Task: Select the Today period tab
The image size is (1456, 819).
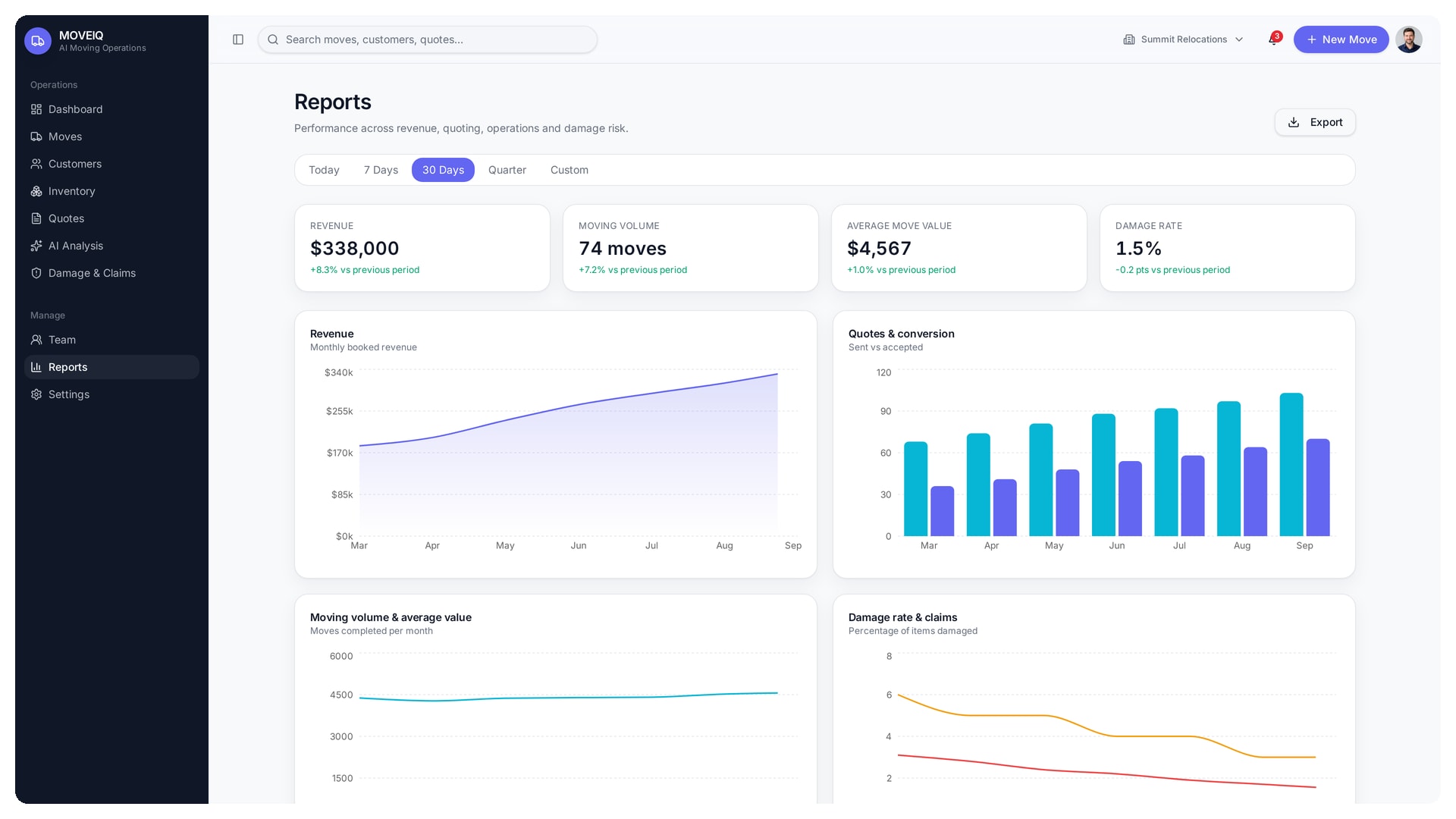Action: tap(324, 170)
